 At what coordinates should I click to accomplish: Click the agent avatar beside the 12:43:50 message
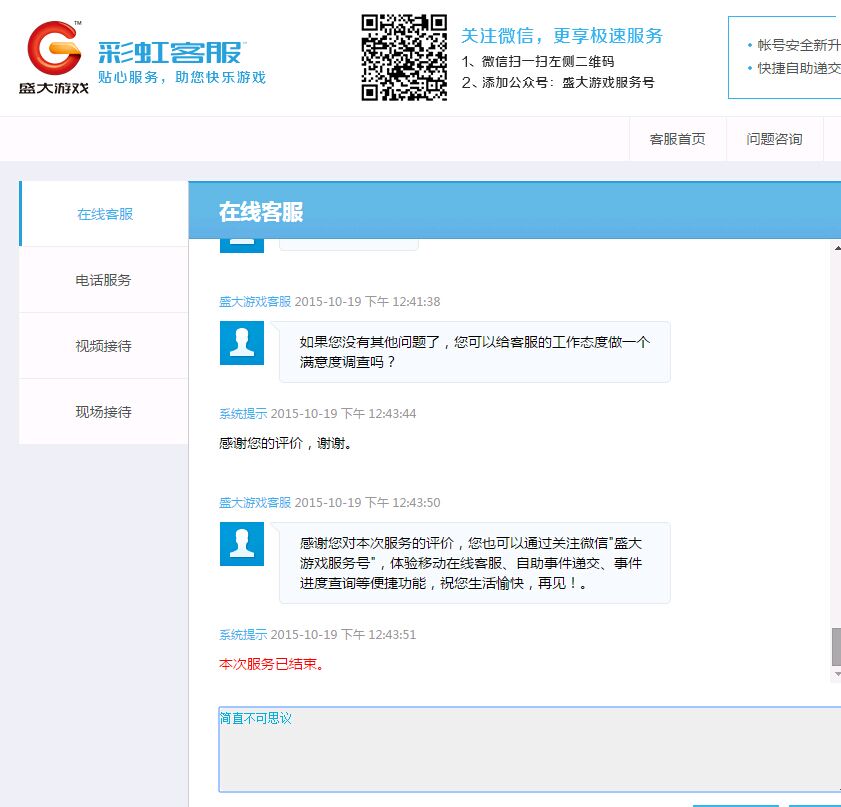point(241,544)
